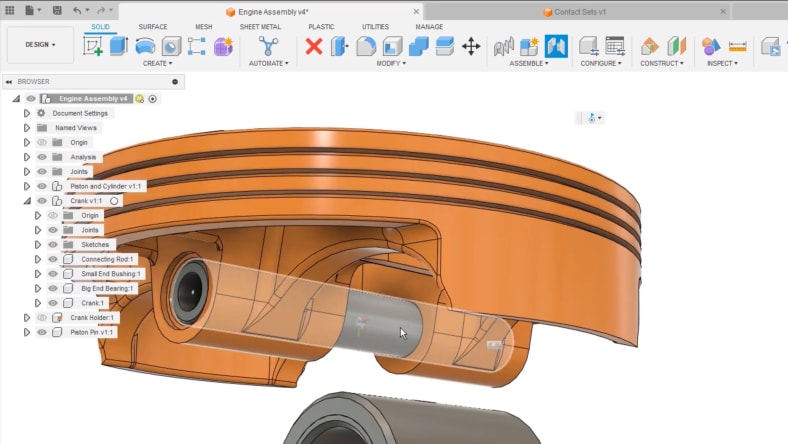
Task: Click the Automate tool icon
Action: [268, 46]
